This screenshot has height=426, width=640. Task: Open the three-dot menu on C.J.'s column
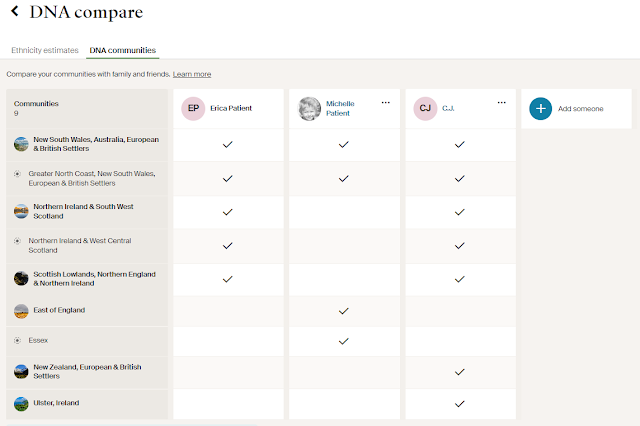click(501, 102)
